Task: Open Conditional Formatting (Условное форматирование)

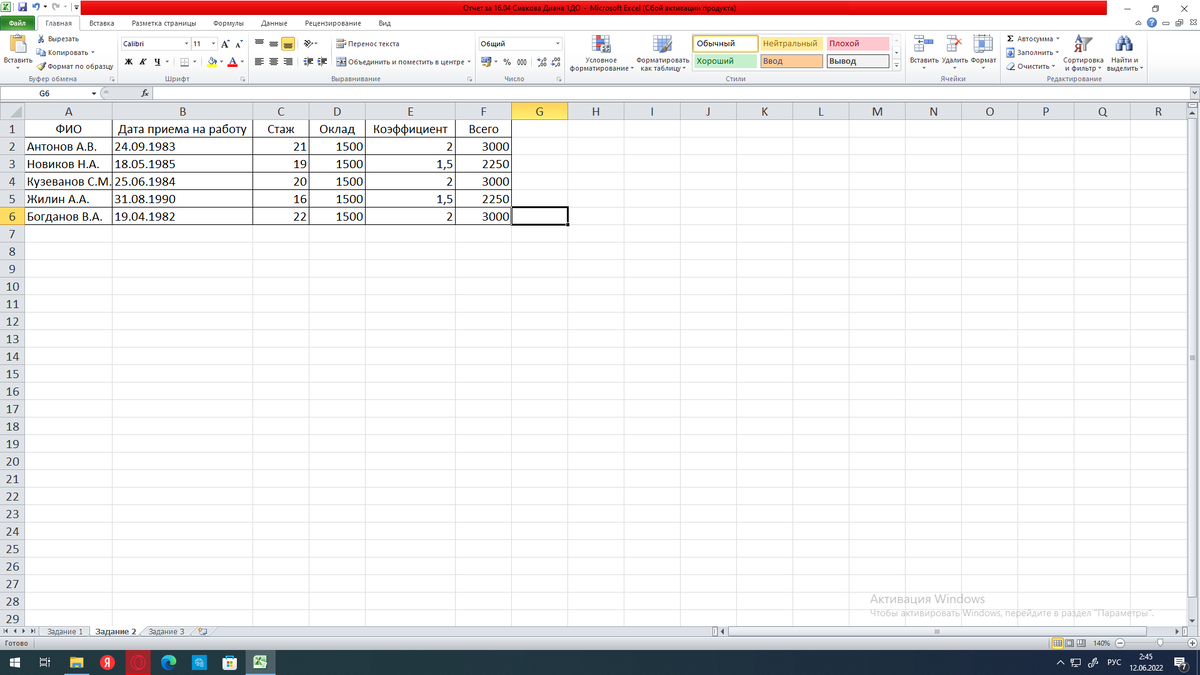Action: [600, 54]
